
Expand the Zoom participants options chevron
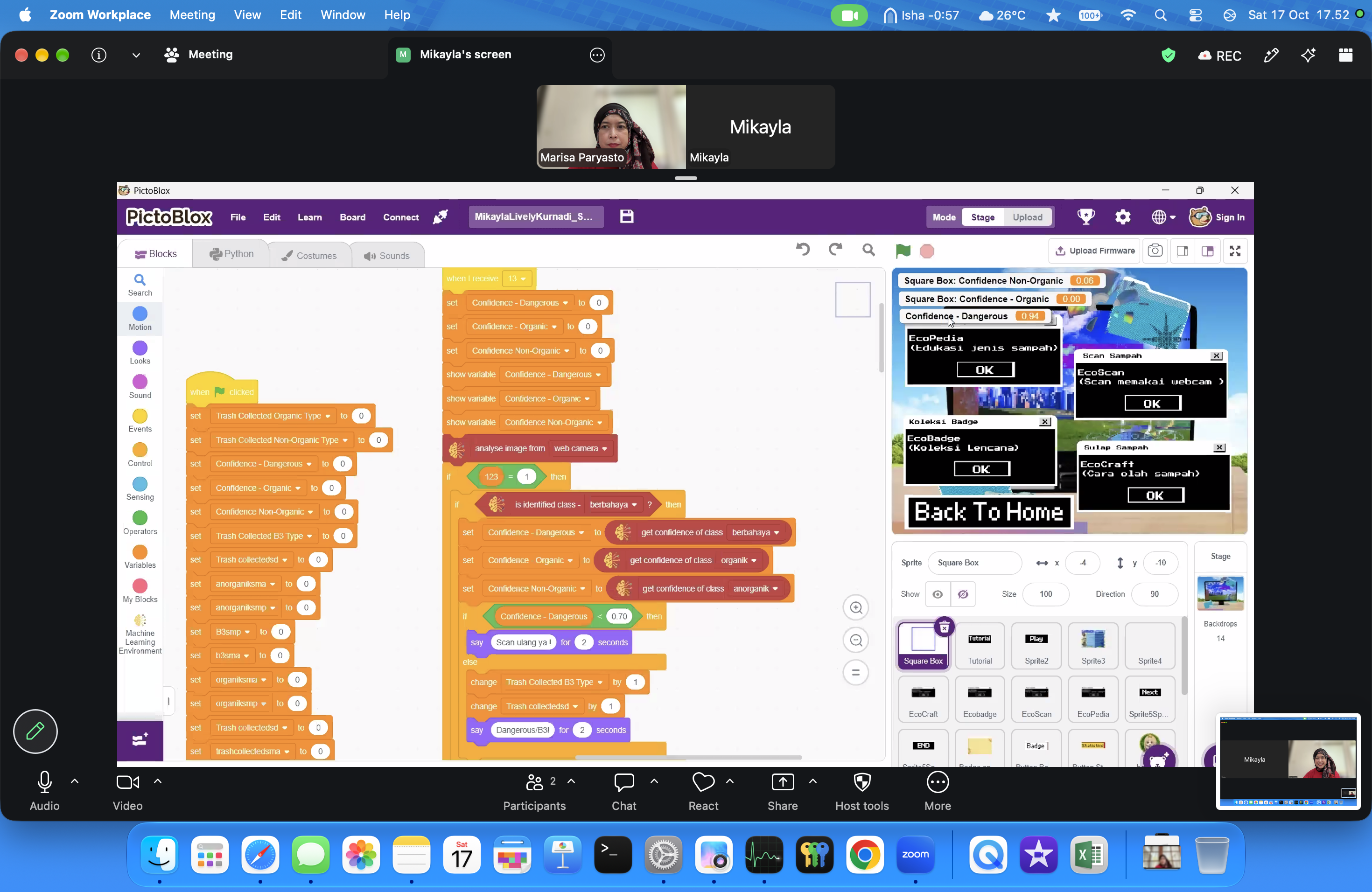pos(571,781)
